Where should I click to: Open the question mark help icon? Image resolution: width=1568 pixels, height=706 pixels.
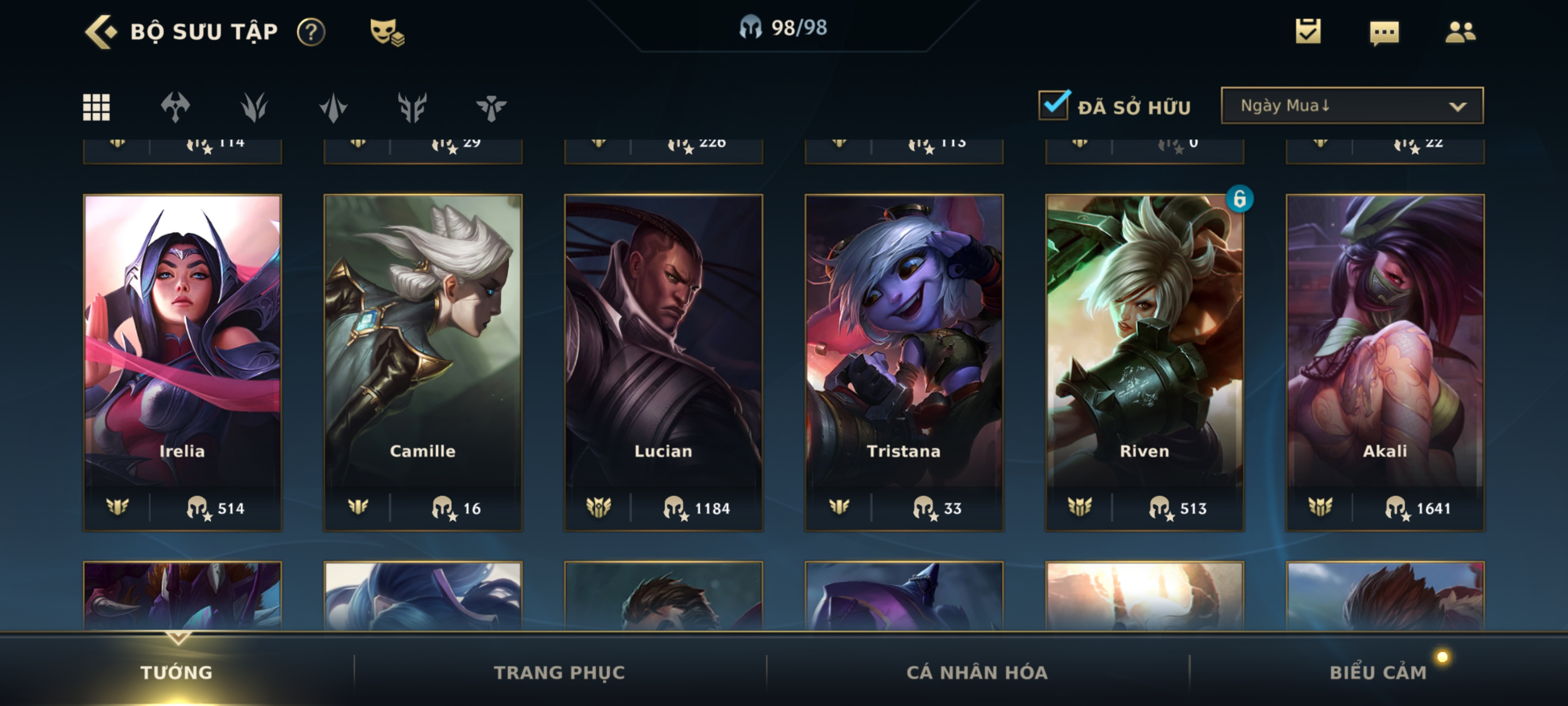311,32
